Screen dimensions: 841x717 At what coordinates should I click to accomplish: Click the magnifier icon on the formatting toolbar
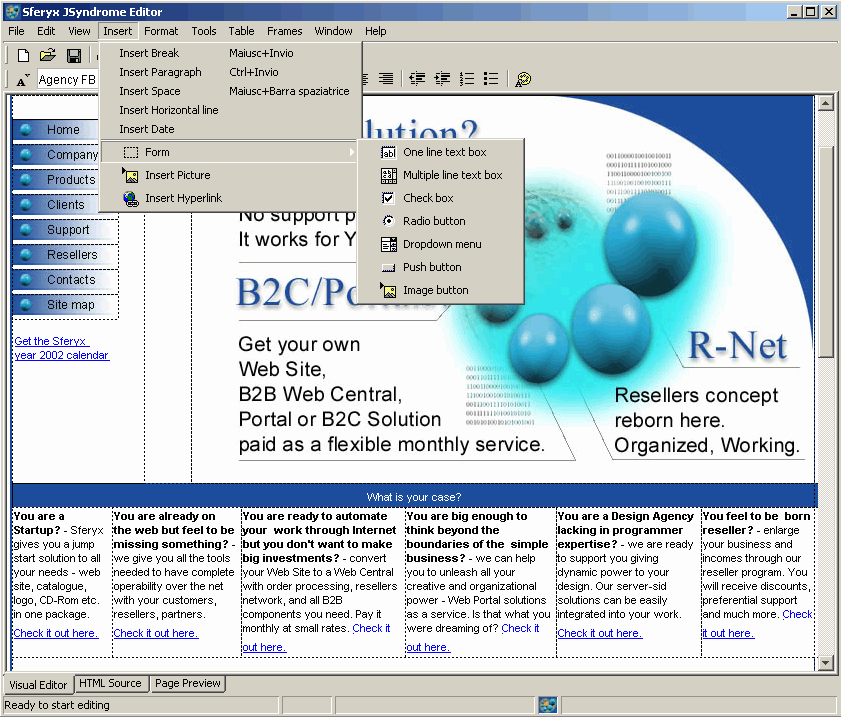523,79
